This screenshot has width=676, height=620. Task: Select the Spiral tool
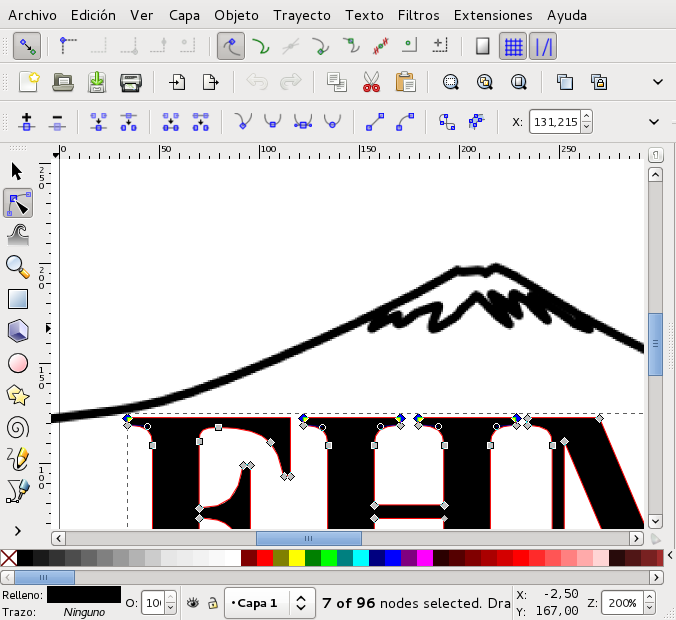click(18, 428)
